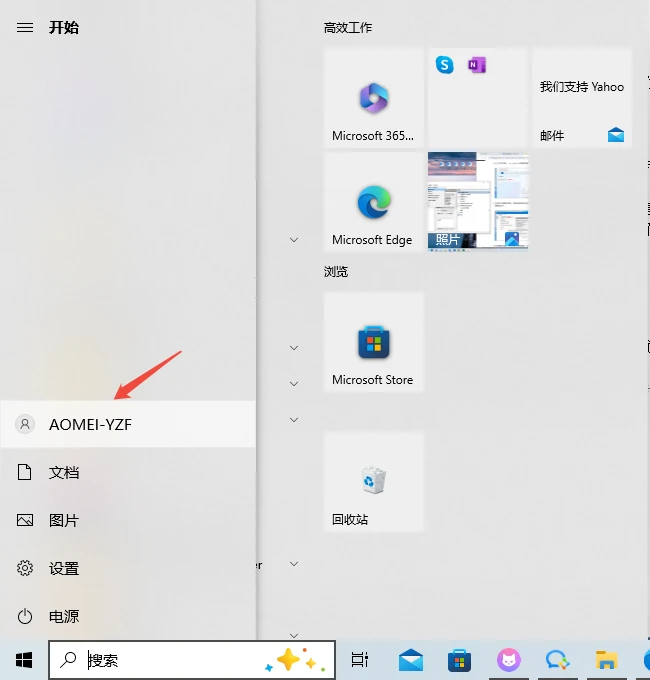Image resolution: width=650 pixels, height=680 pixels.
Task: Focus the taskbar 搜索 box
Action: pos(192,660)
